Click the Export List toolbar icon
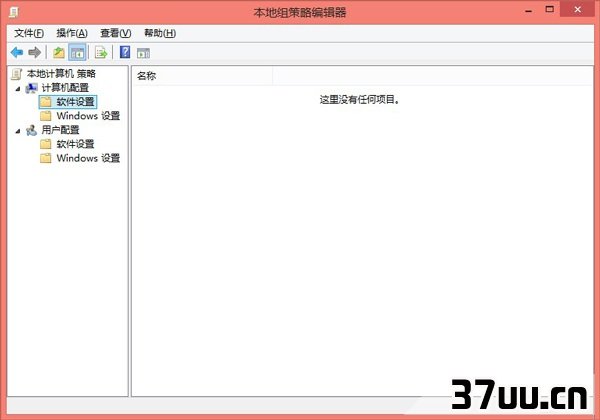 coord(101,52)
